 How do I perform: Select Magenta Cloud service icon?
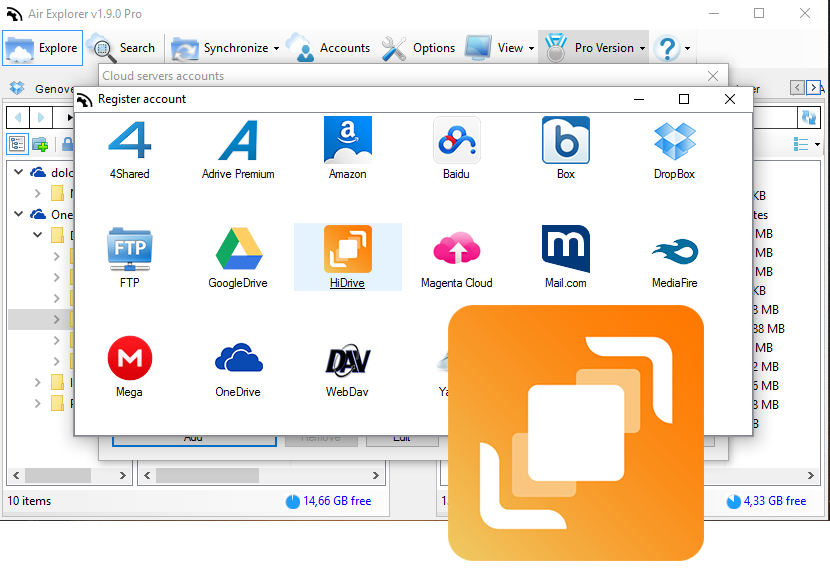tap(456, 258)
